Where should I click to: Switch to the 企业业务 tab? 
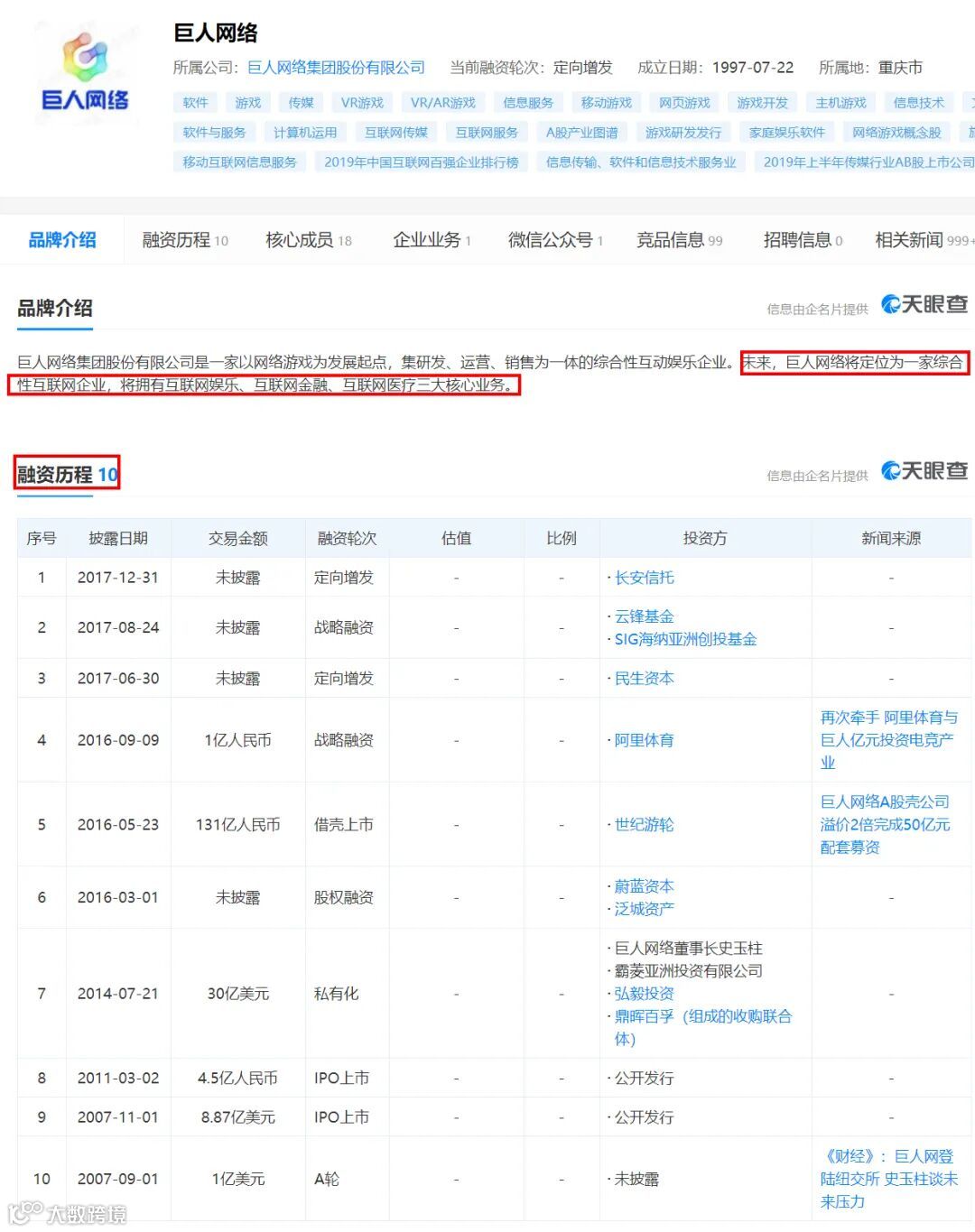432,240
